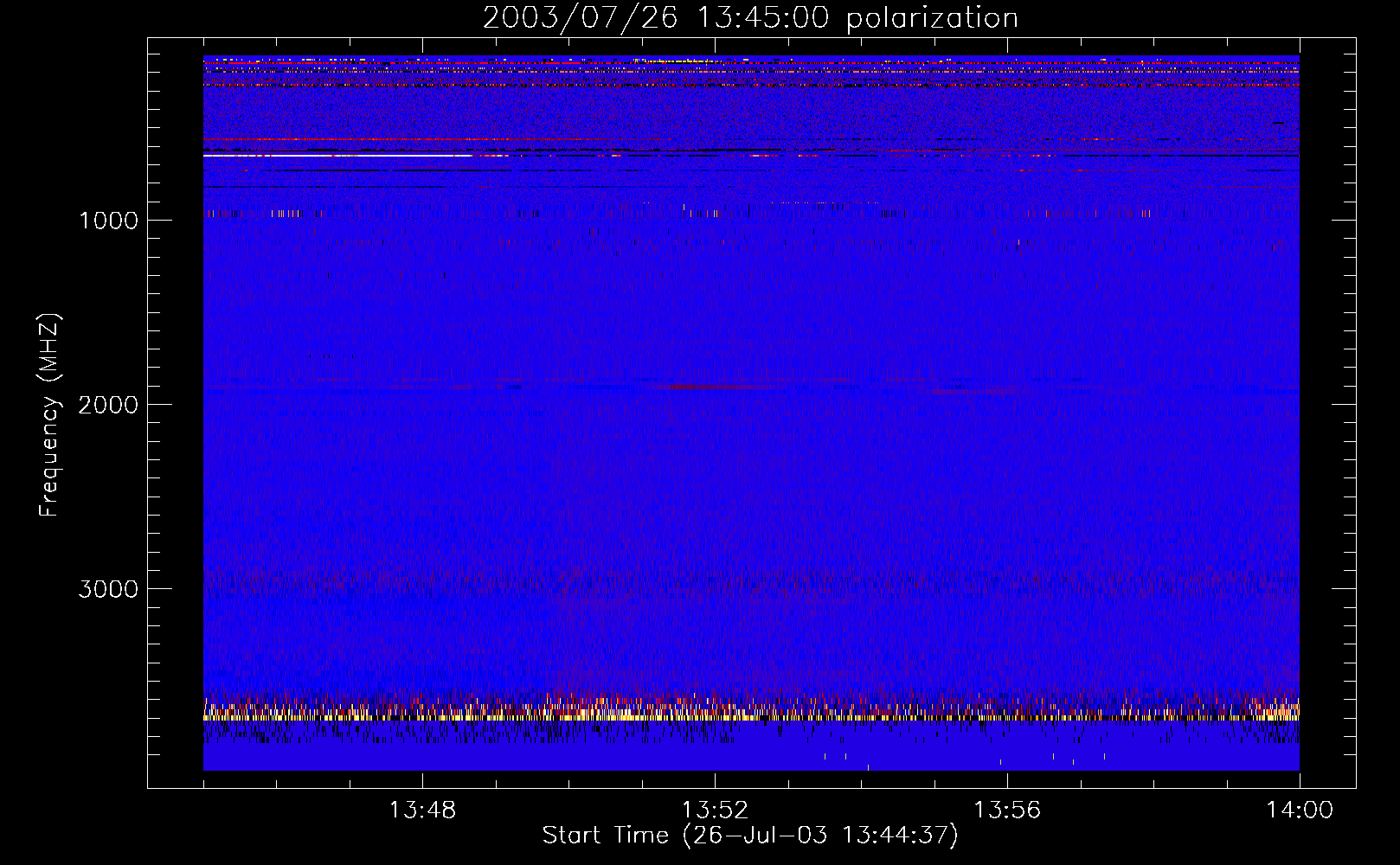
Task: Click the plot title '2003/07/26 13:45:00 polarization'
Action: tap(750, 18)
